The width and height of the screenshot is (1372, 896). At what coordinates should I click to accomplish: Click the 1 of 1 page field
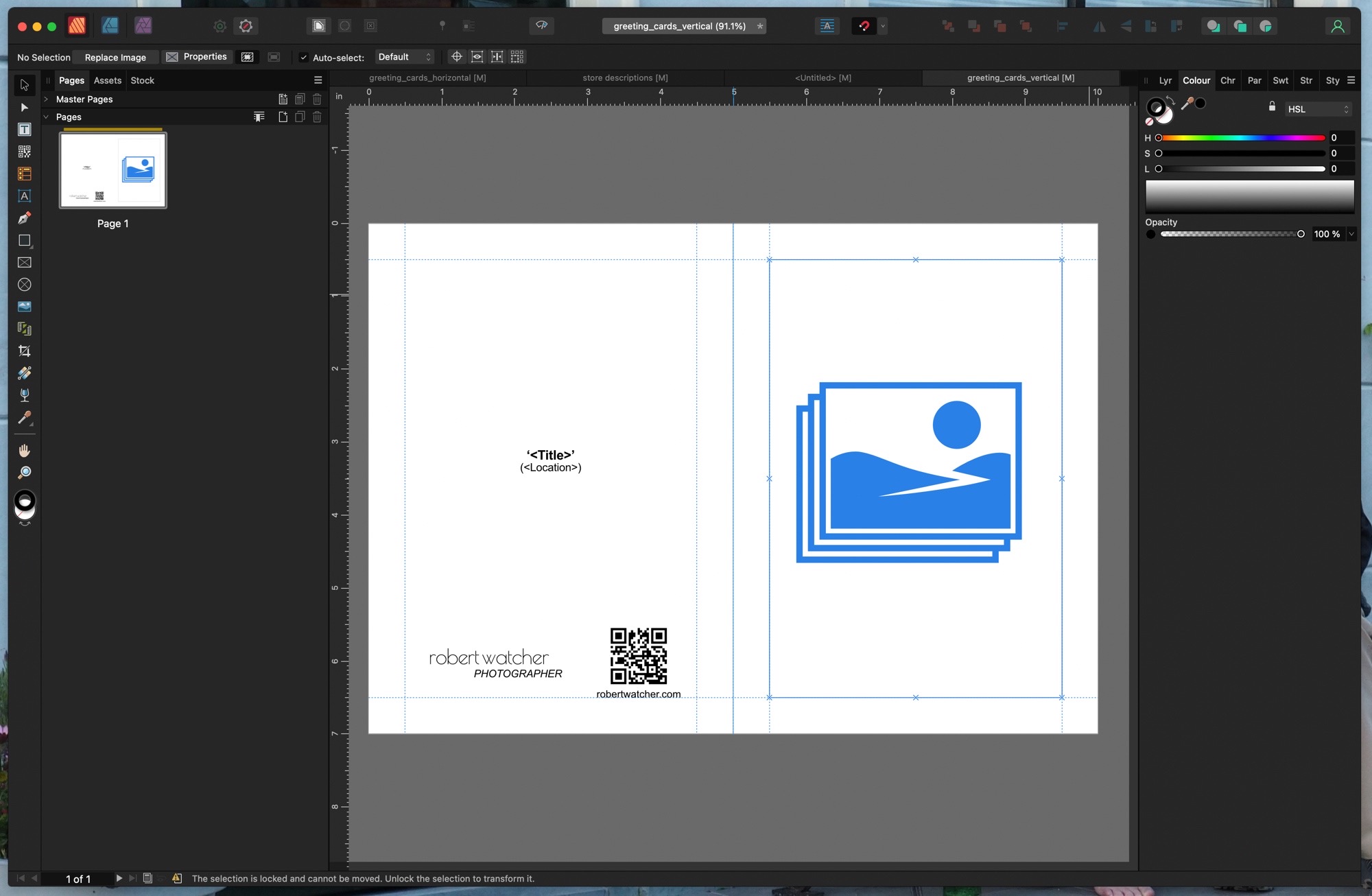[78, 879]
